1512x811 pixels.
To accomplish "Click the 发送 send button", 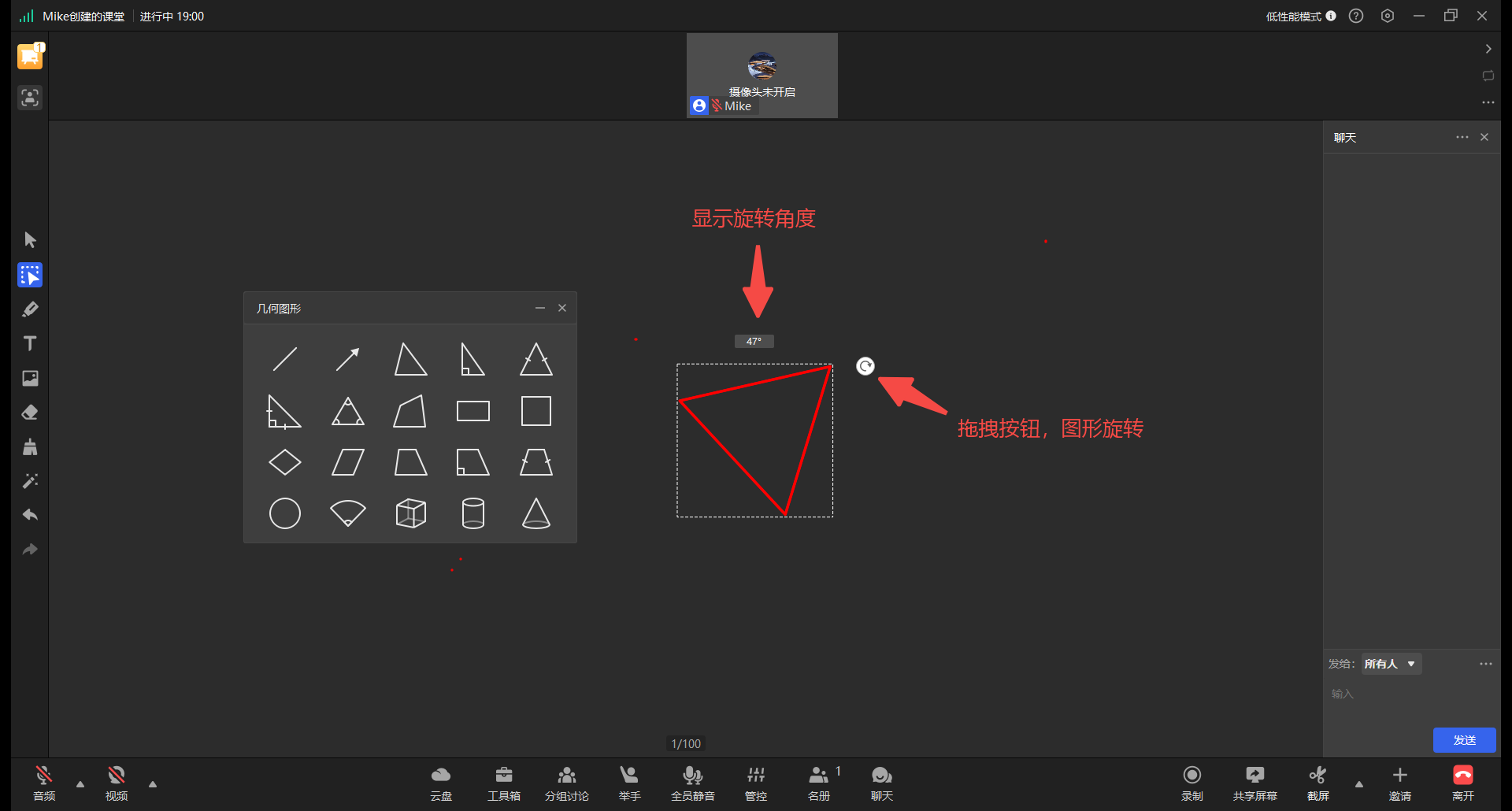I will (x=1465, y=740).
